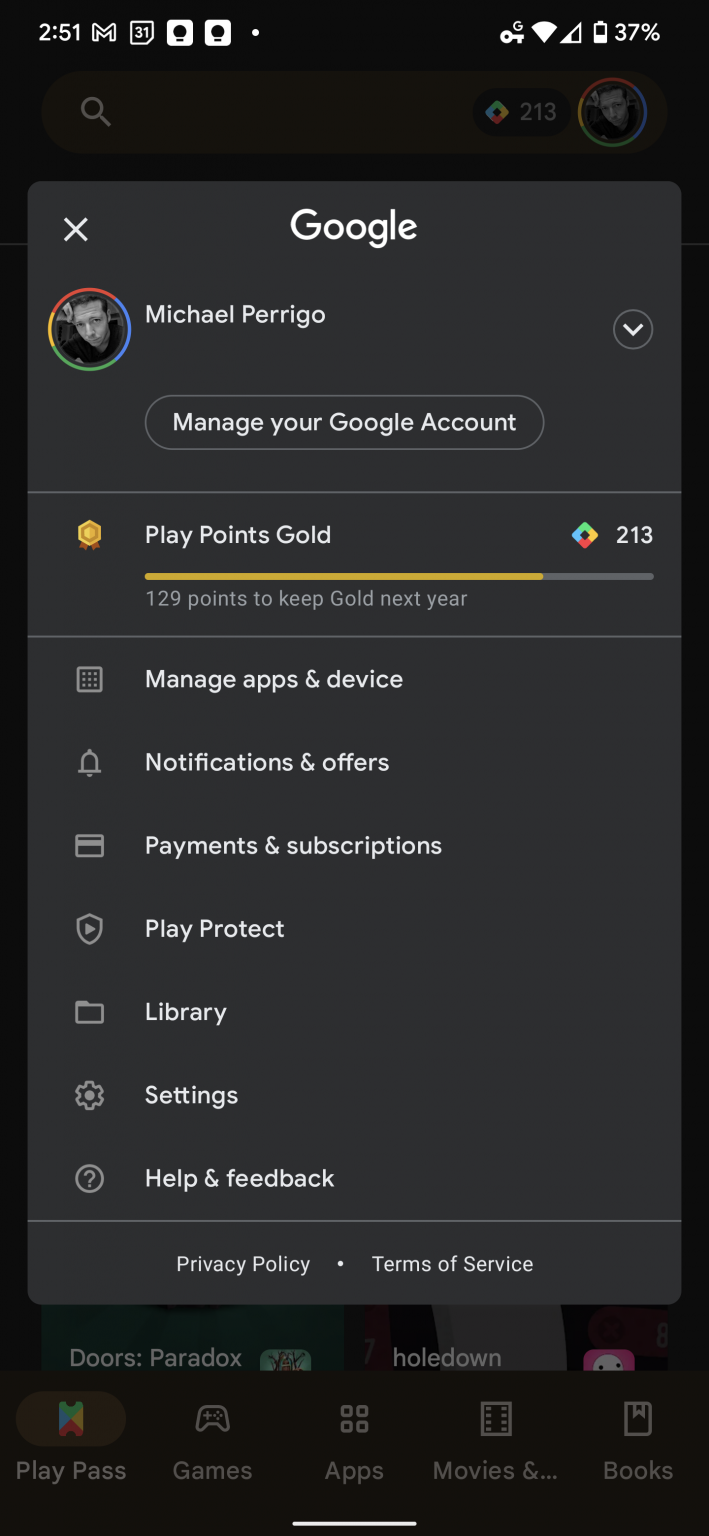Tap the Play Points progress bar
Image resolution: width=709 pixels, height=1536 pixels.
coord(399,576)
